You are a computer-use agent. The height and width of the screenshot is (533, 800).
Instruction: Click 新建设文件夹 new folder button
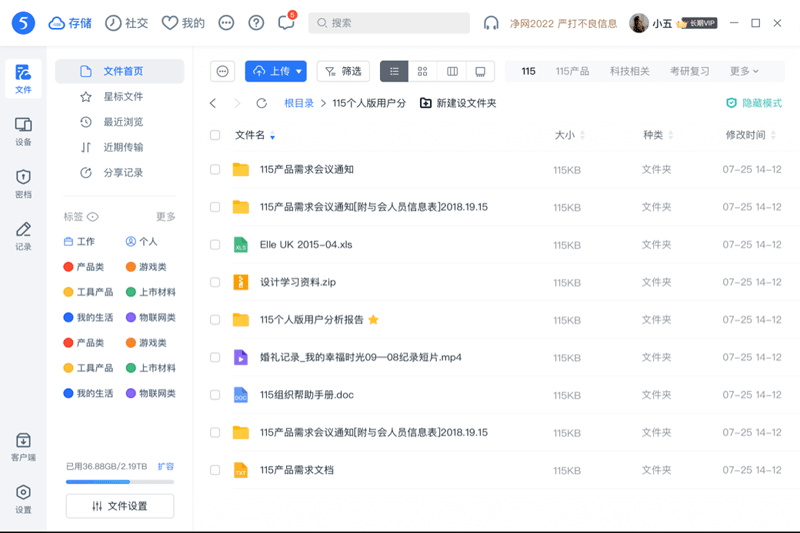(x=458, y=104)
